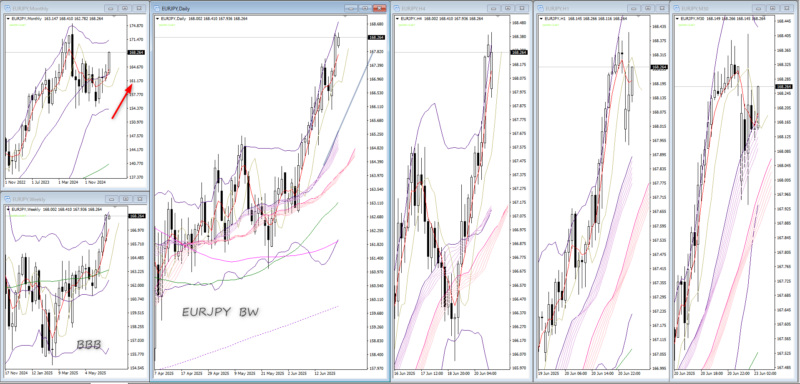Screen dimensions: 800x384
Task: Click the EURJPY,Daily window title
Action: (176, 9)
